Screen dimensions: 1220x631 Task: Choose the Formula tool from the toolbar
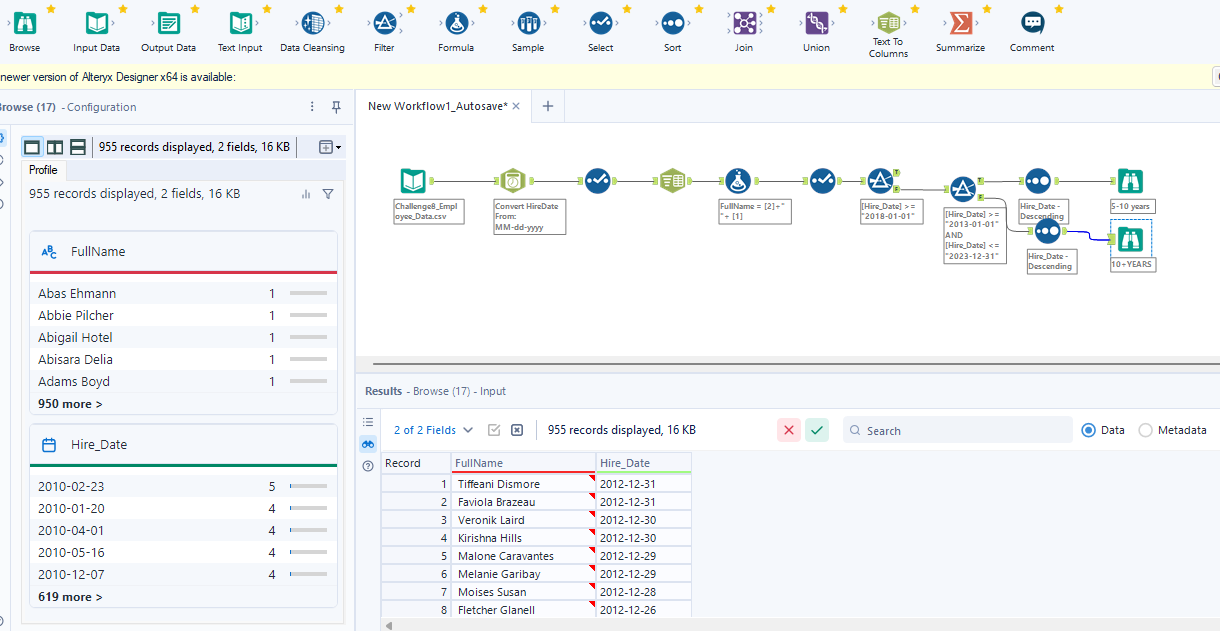click(456, 24)
